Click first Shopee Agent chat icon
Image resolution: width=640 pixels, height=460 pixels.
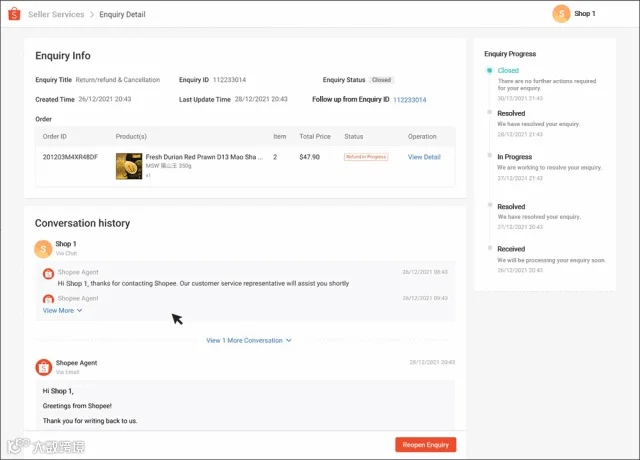(x=48, y=273)
